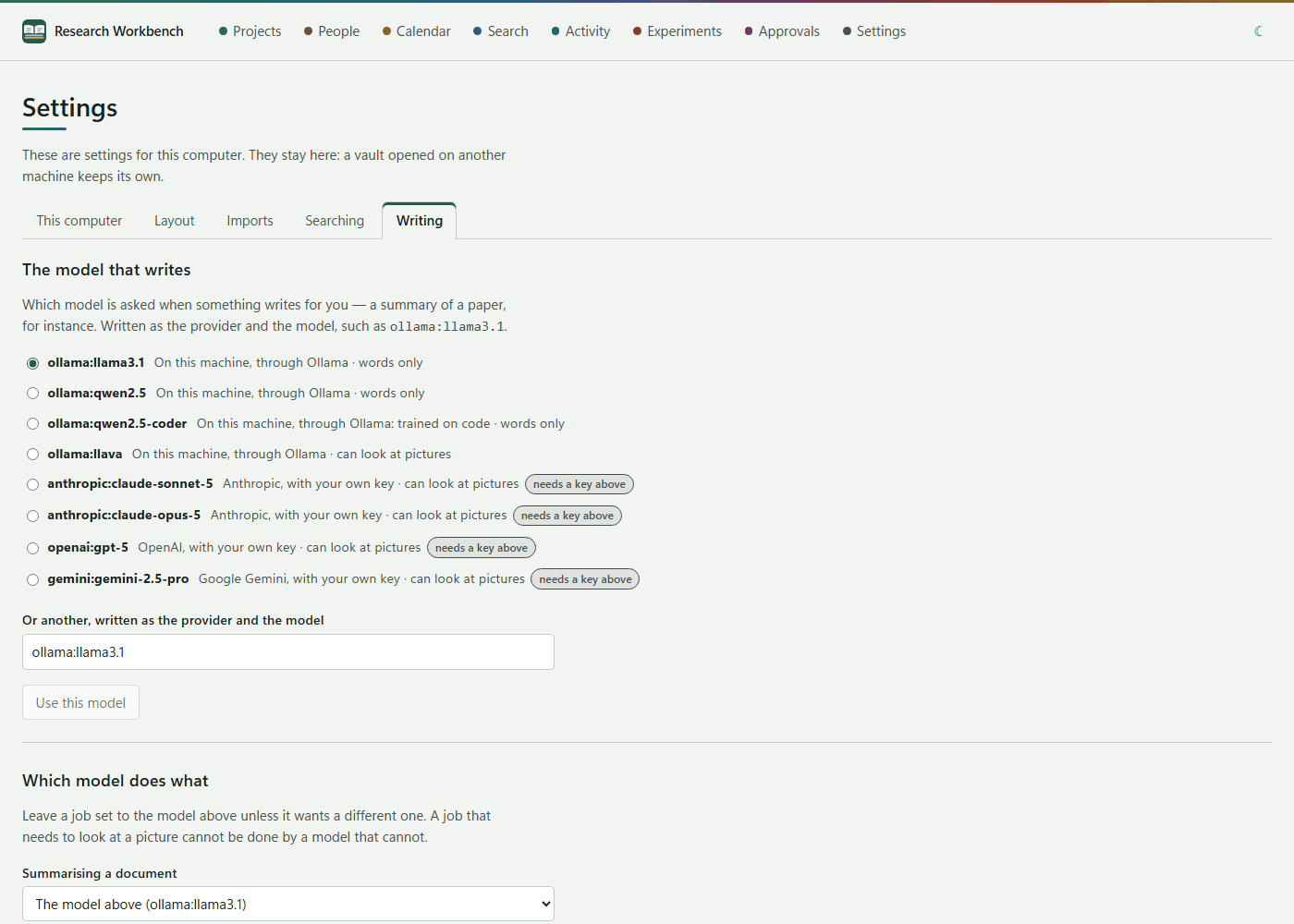1294x924 pixels.
Task: Click 'needs a key above' badge beside openai:gpt-5
Action: [x=482, y=548]
